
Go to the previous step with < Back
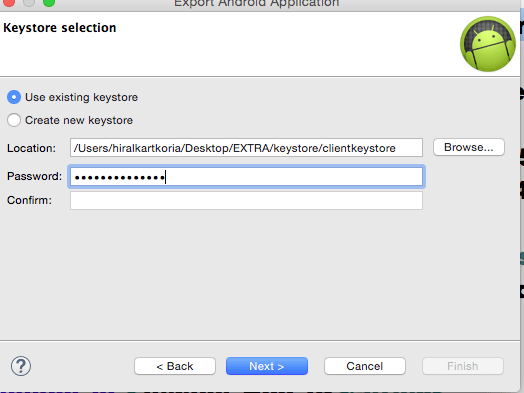pyautogui.click(x=175, y=366)
